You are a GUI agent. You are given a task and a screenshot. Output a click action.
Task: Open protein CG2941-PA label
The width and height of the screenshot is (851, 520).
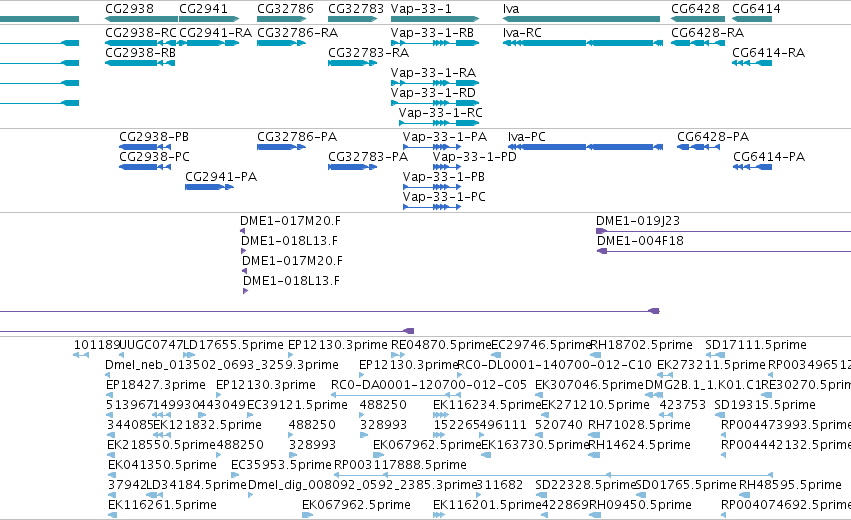click(221, 177)
